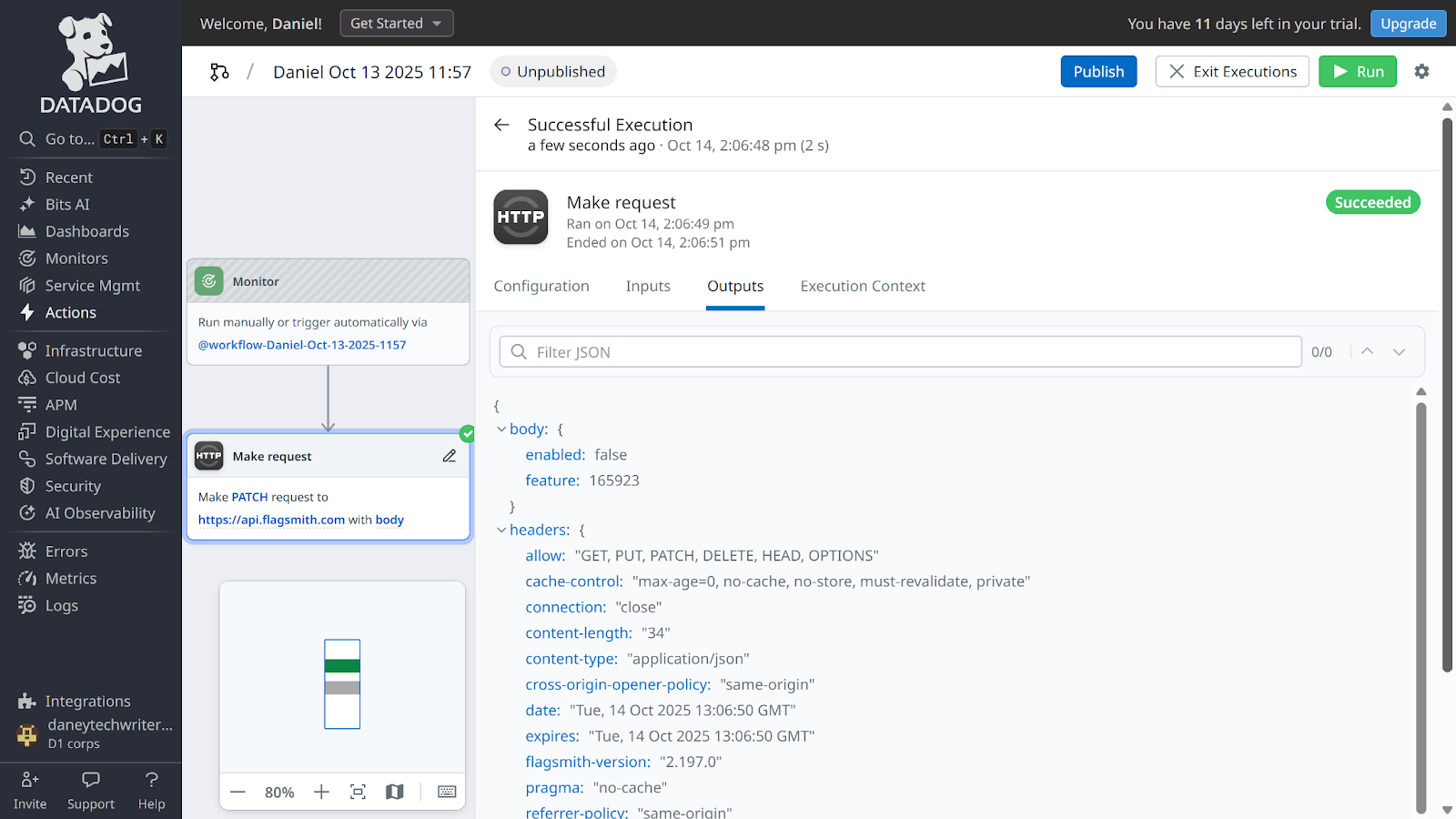
Task: Click the Invite icon
Action: pyautogui.click(x=30, y=780)
